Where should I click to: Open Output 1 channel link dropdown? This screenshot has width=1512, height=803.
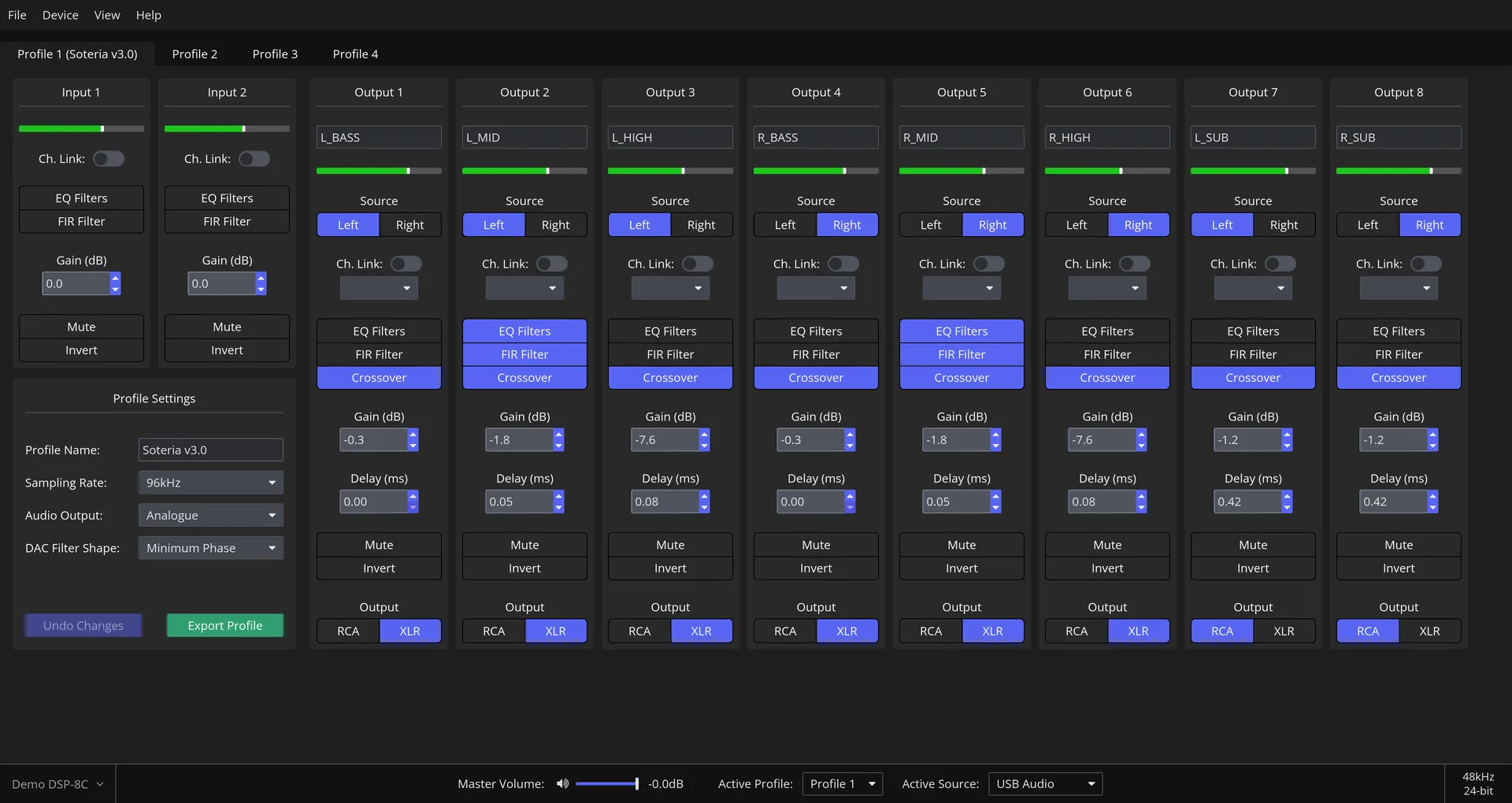click(379, 288)
